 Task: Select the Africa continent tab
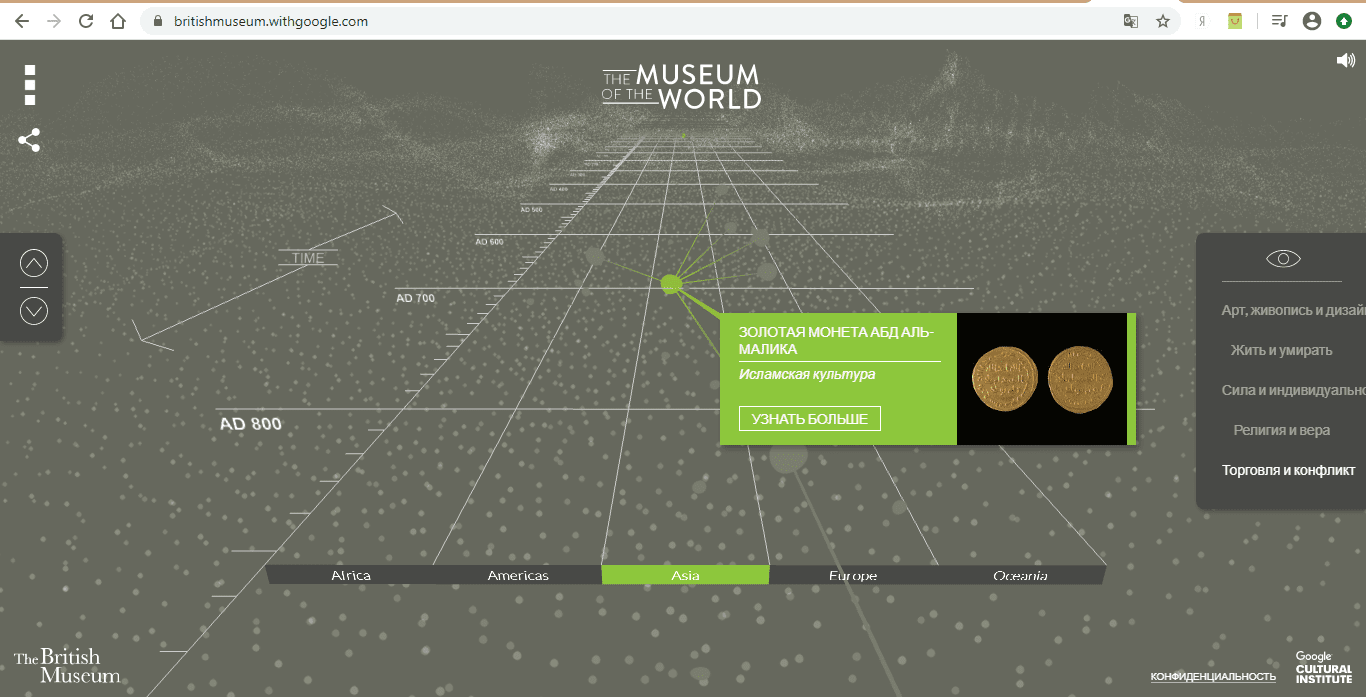tap(351, 575)
